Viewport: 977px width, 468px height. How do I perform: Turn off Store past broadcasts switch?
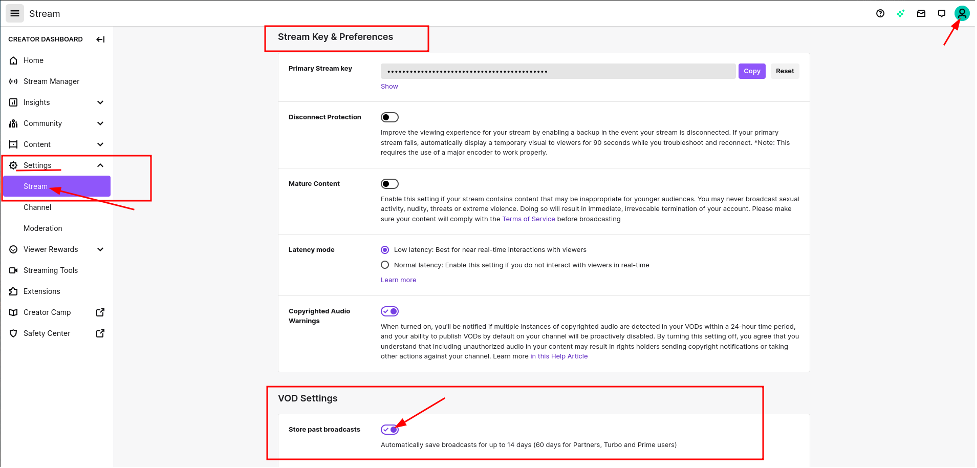389,429
